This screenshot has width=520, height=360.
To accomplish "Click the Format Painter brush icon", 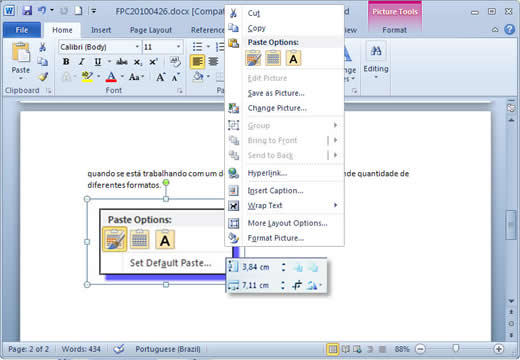I will tap(43, 77).
